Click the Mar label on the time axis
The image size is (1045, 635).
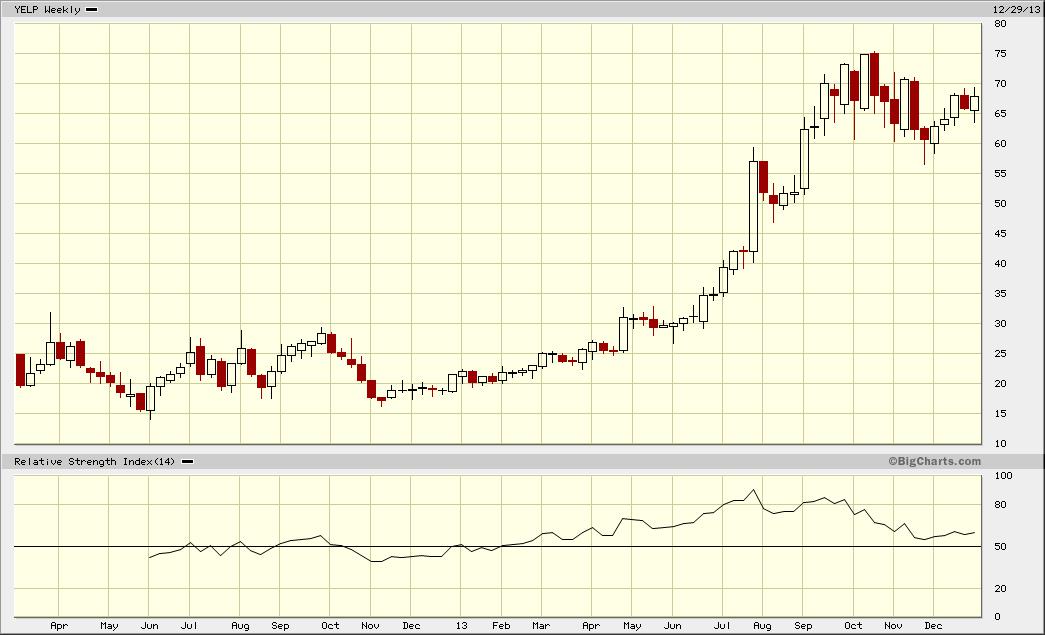541,626
